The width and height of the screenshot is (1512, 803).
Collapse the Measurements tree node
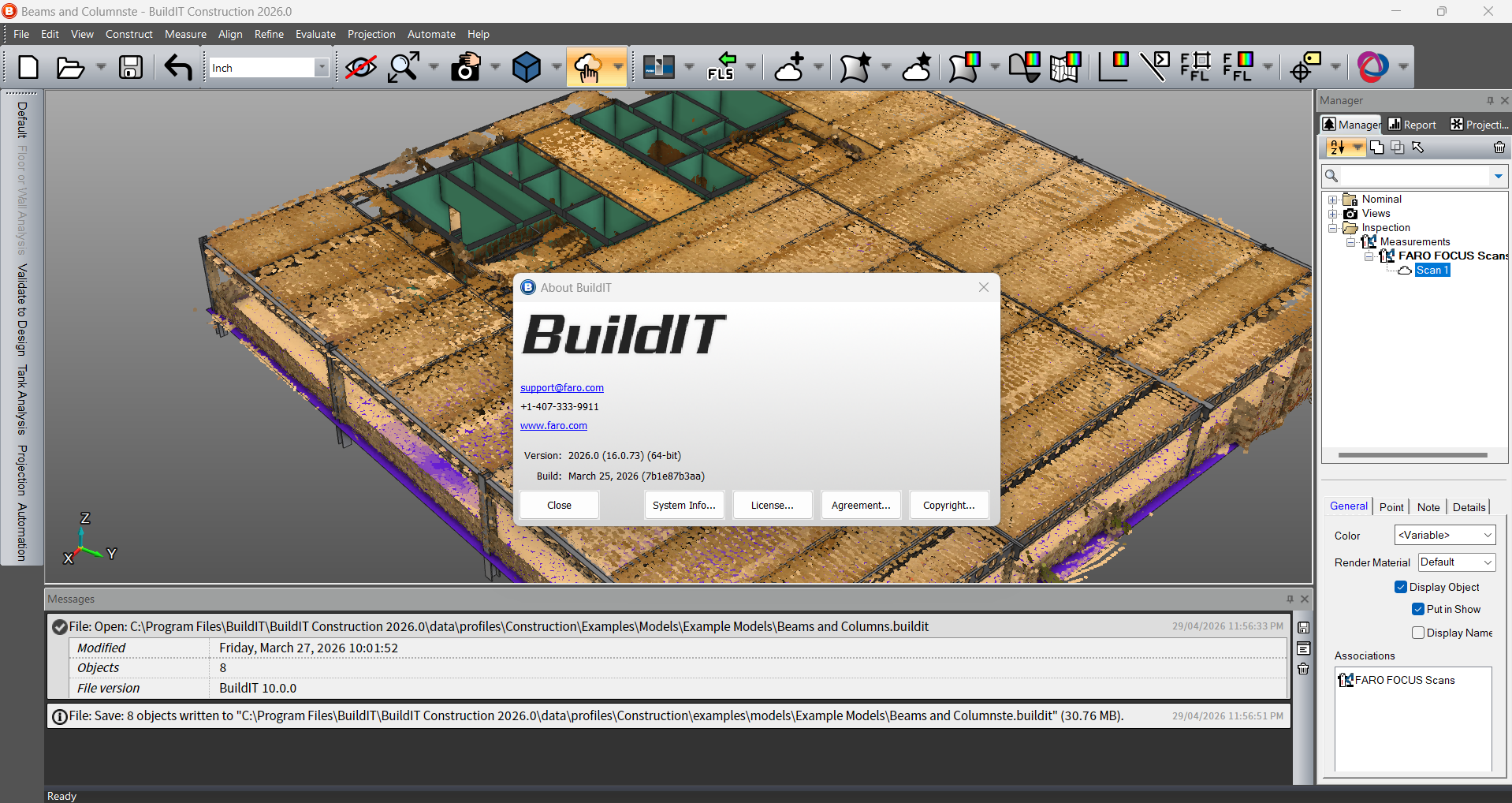coord(1351,242)
